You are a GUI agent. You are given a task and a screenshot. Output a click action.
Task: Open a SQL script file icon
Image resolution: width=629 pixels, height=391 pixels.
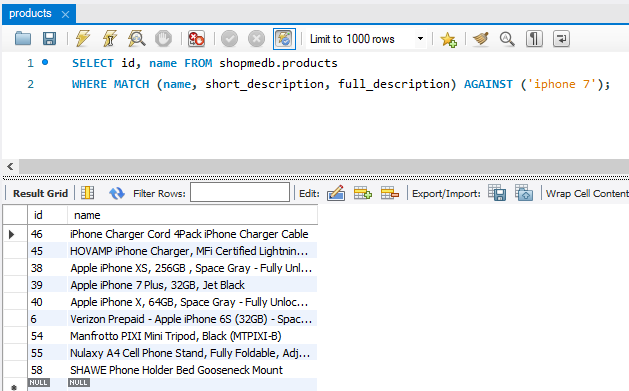point(23,39)
